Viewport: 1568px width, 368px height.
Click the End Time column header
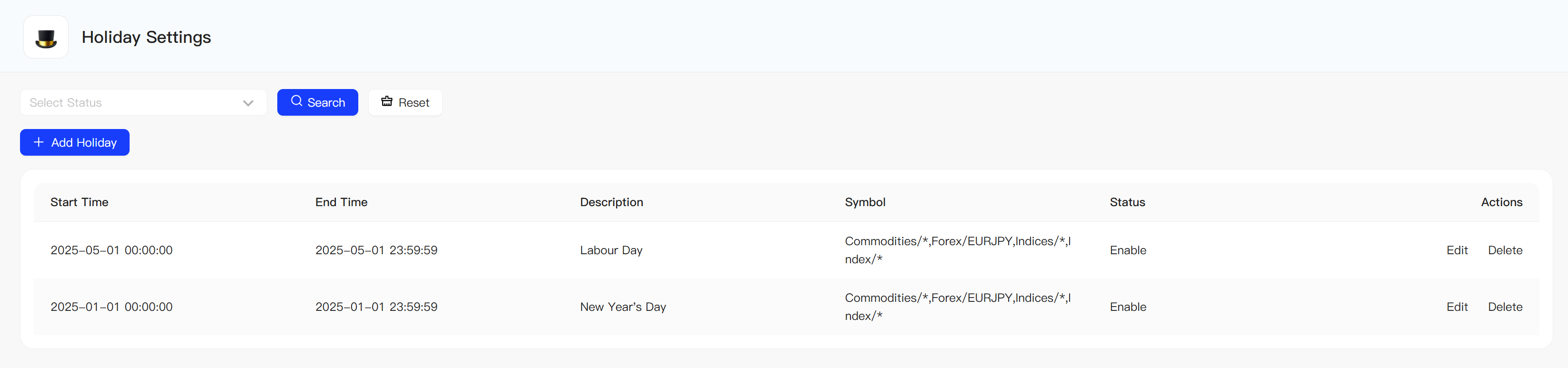pos(342,202)
